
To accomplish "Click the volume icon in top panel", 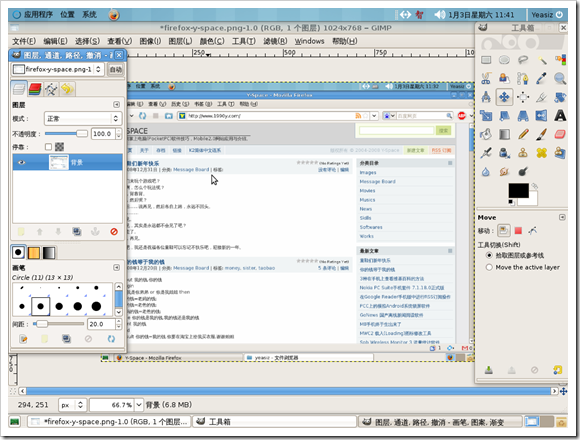I will pyautogui.click(x=439, y=15).
